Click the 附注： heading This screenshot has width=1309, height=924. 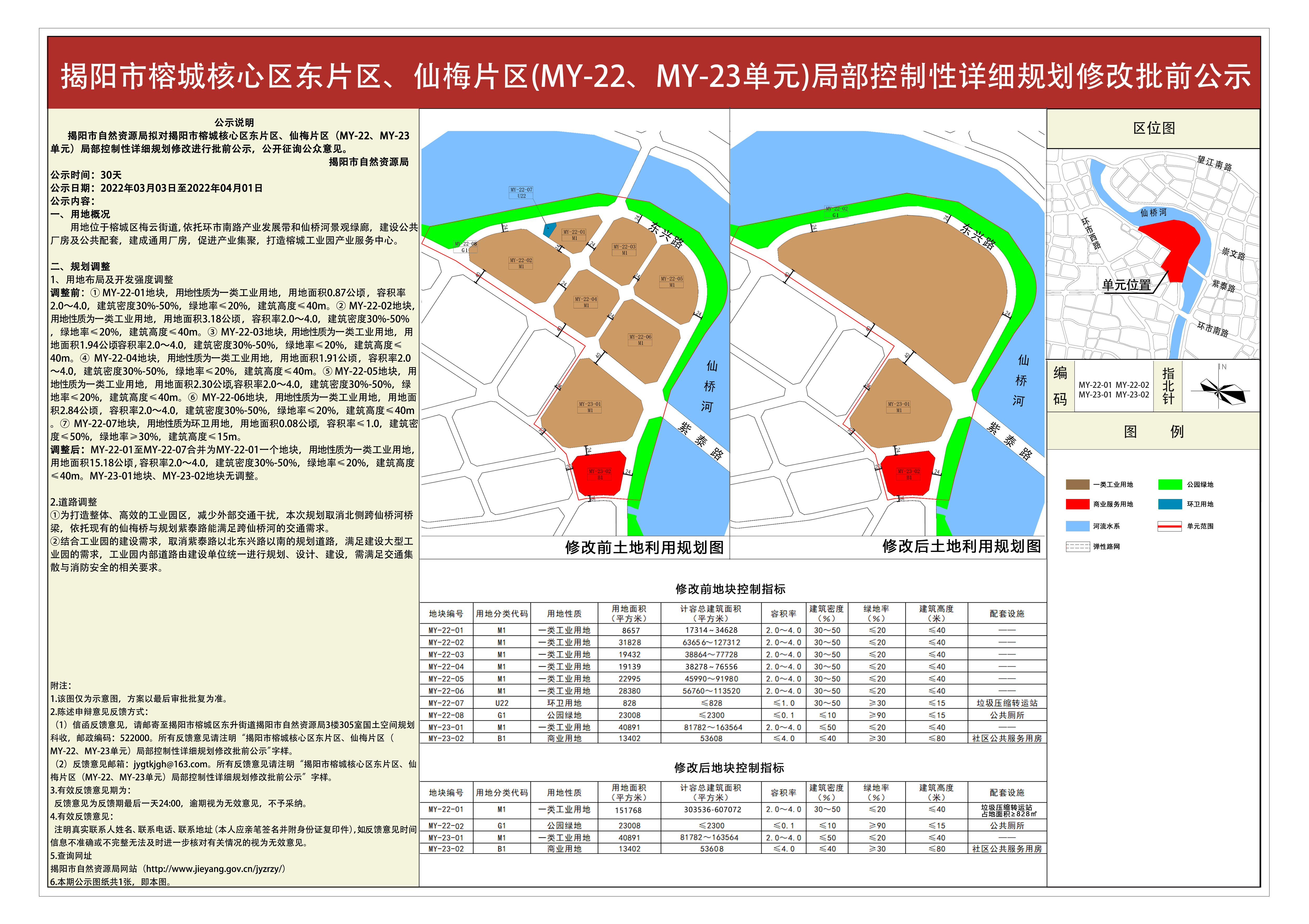(x=61, y=686)
